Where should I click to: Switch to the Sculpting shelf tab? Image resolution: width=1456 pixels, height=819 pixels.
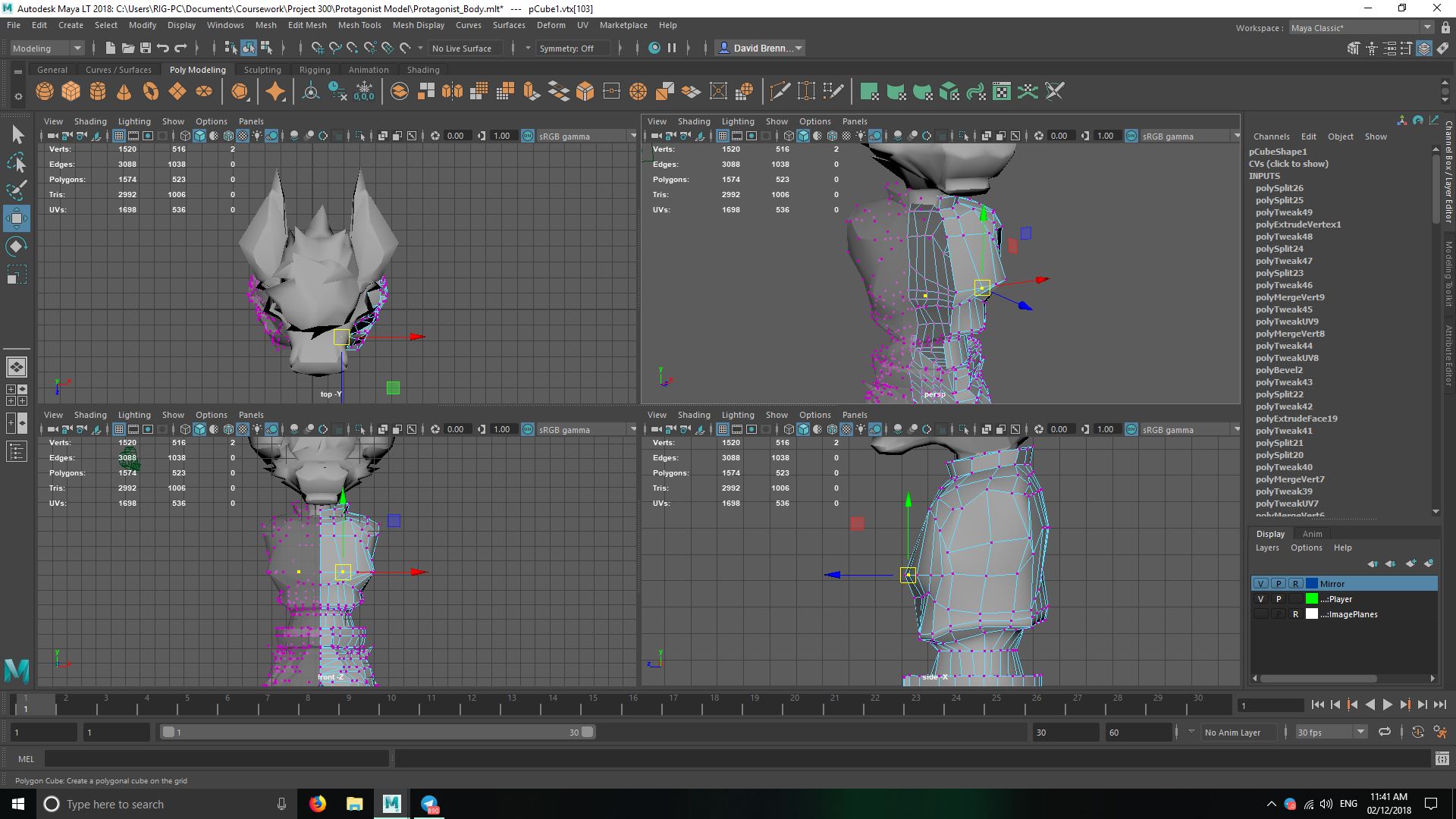(262, 69)
